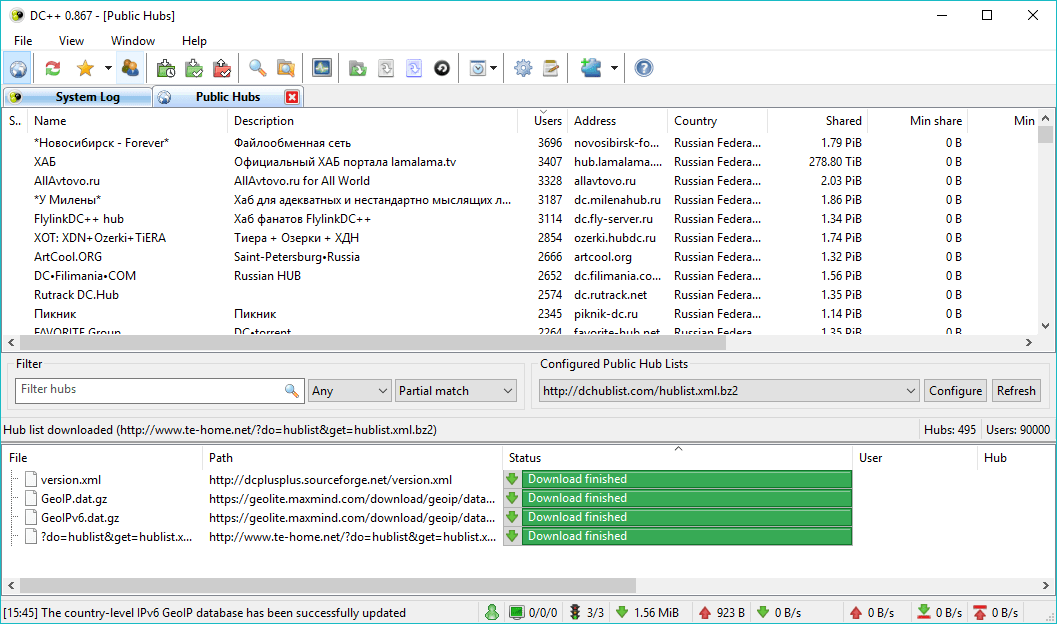Click inside the Filter hubs input field
1057x624 pixels.
coord(150,390)
